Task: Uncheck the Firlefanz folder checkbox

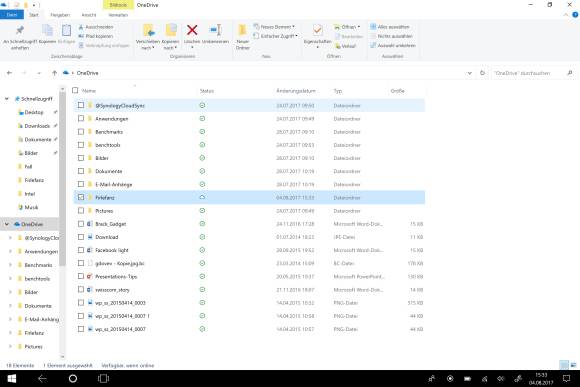Action: point(81,198)
